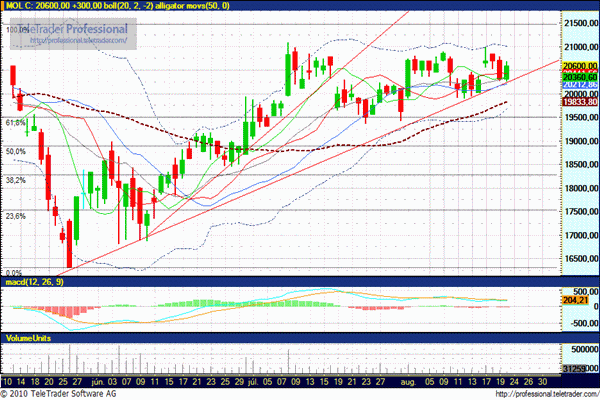Click the yellow 20600,00 price label

coord(580,66)
